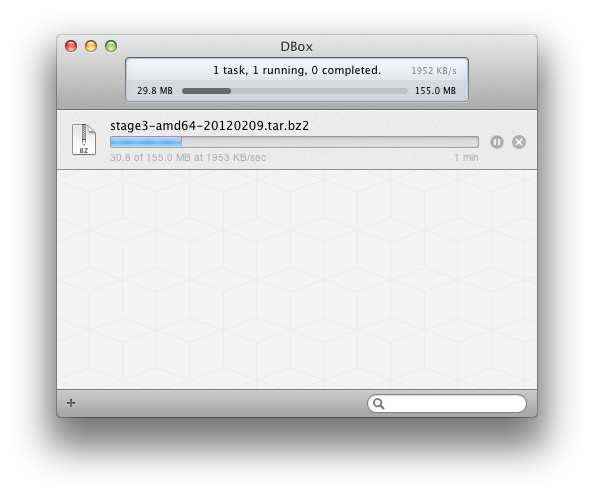Click the empty download list area

(297, 279)
